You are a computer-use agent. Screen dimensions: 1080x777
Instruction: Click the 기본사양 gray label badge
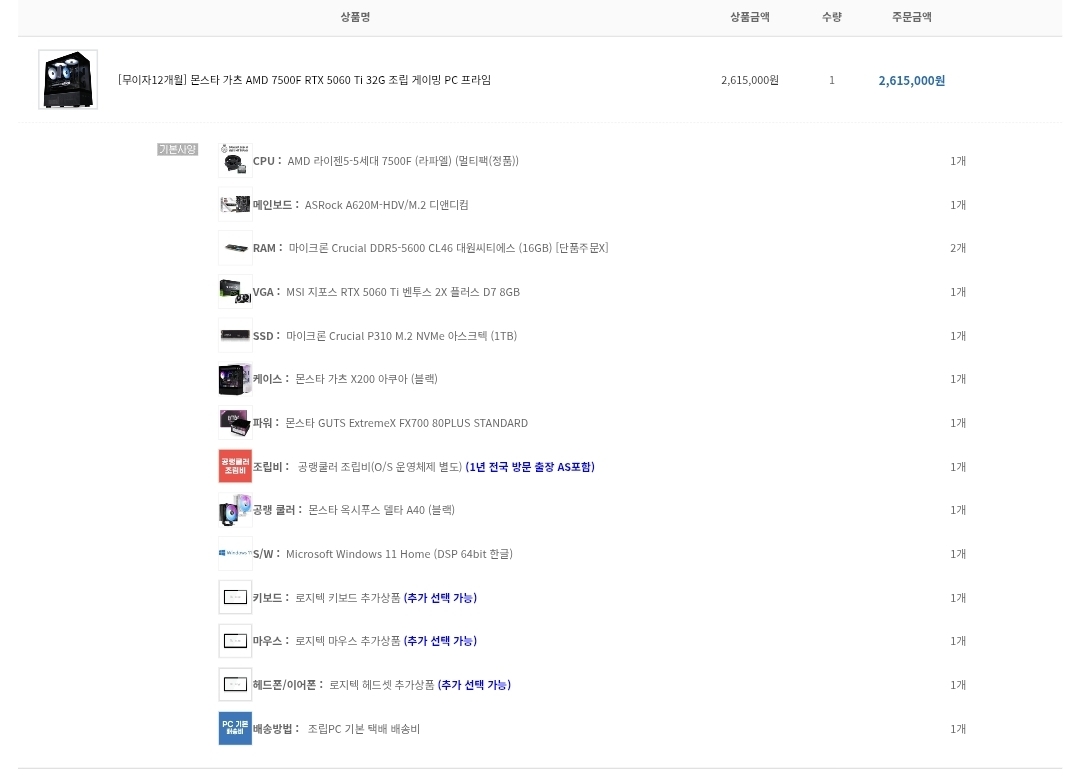coord(178,149)
